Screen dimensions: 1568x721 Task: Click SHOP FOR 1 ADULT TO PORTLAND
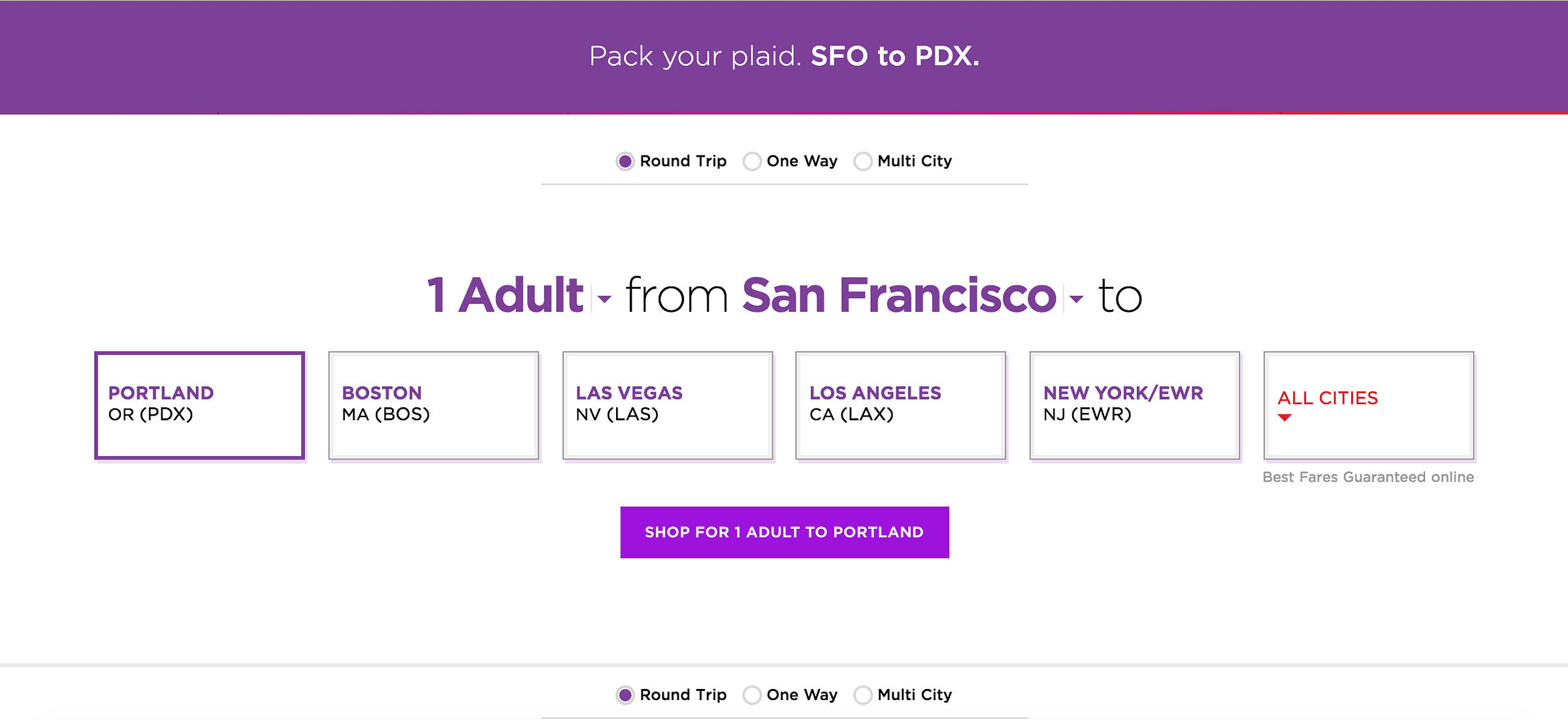(x=784, y=532)
